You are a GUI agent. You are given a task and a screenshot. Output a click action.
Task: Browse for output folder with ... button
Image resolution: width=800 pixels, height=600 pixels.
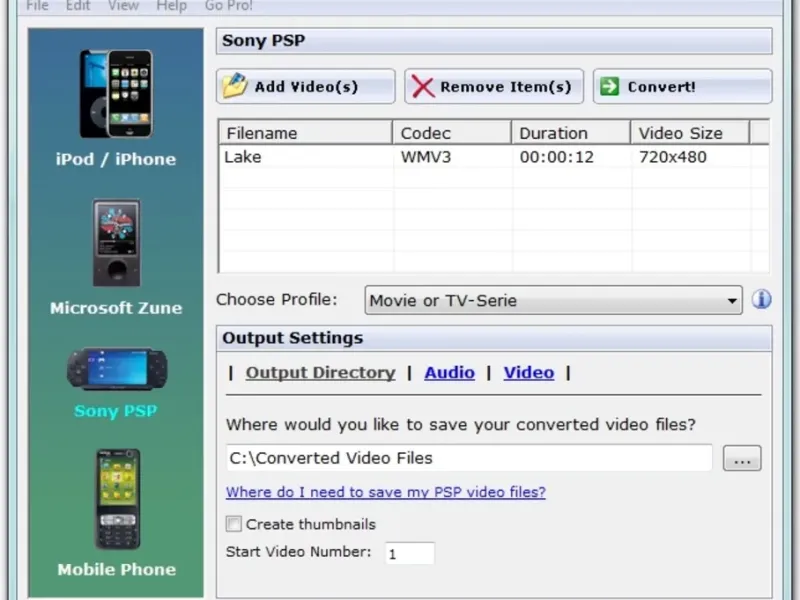tap(742, 458)
